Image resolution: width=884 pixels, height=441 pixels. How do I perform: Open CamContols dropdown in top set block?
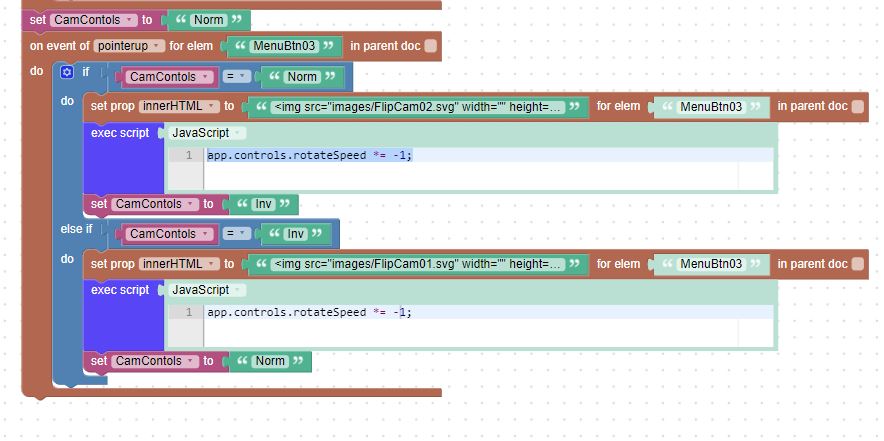click(x=94, y=20)
